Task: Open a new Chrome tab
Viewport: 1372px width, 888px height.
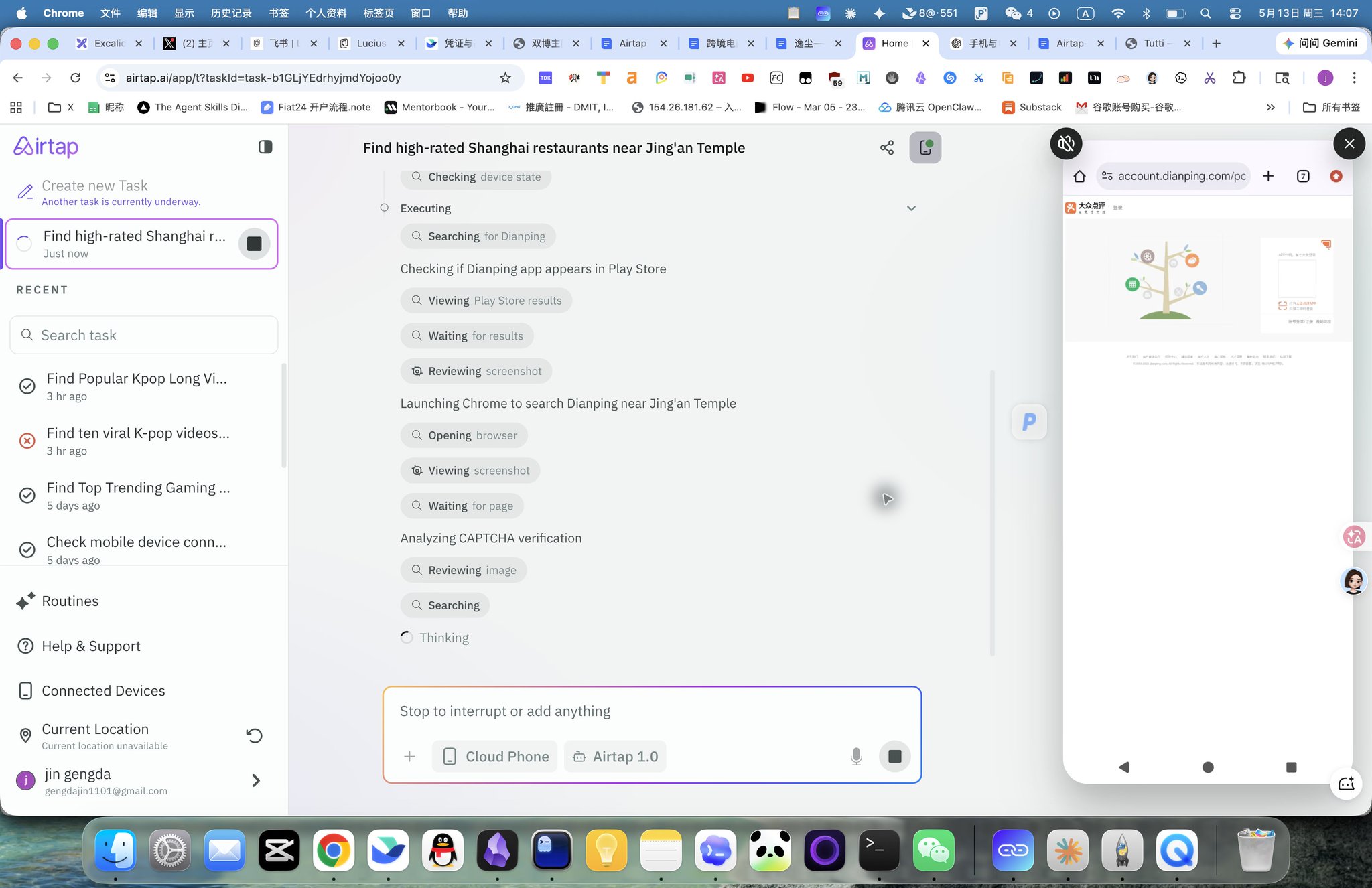Action: 1216,43
